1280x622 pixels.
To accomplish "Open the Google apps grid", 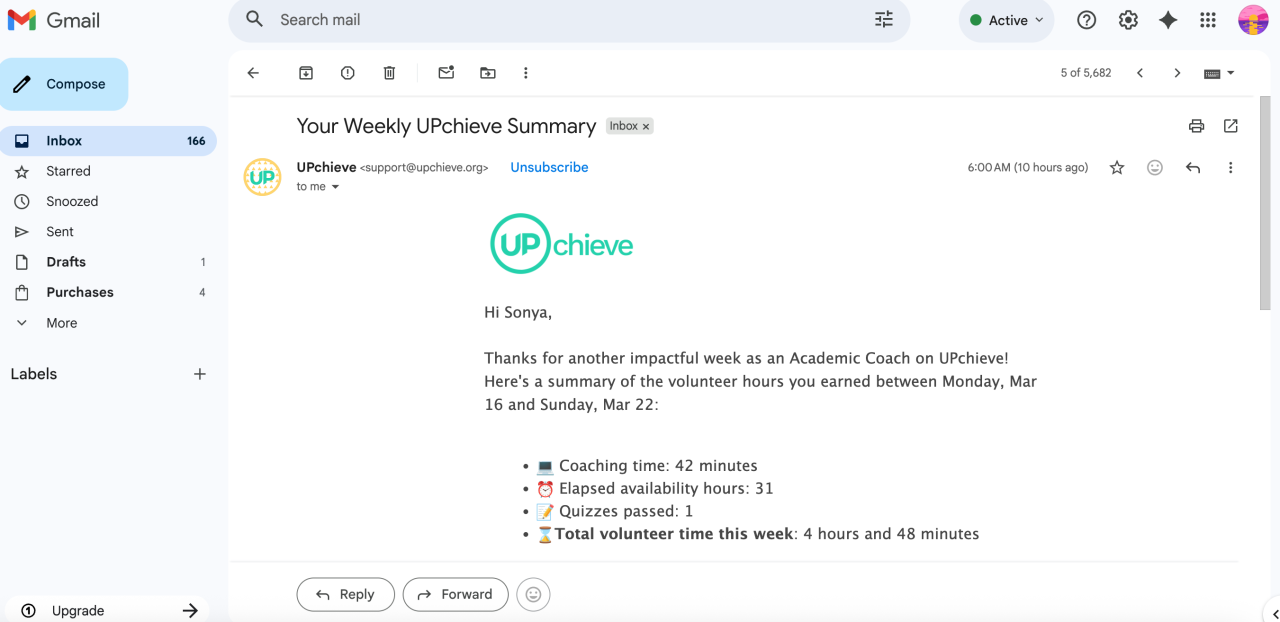I will click(1208, 20).
